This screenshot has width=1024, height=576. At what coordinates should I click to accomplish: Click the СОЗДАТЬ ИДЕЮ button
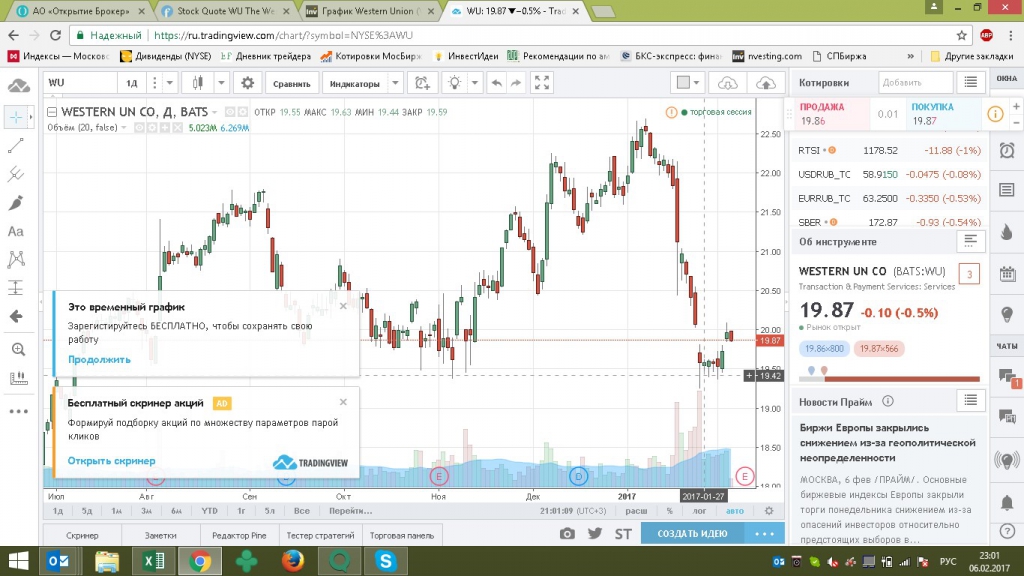click(x=692, y=533)
